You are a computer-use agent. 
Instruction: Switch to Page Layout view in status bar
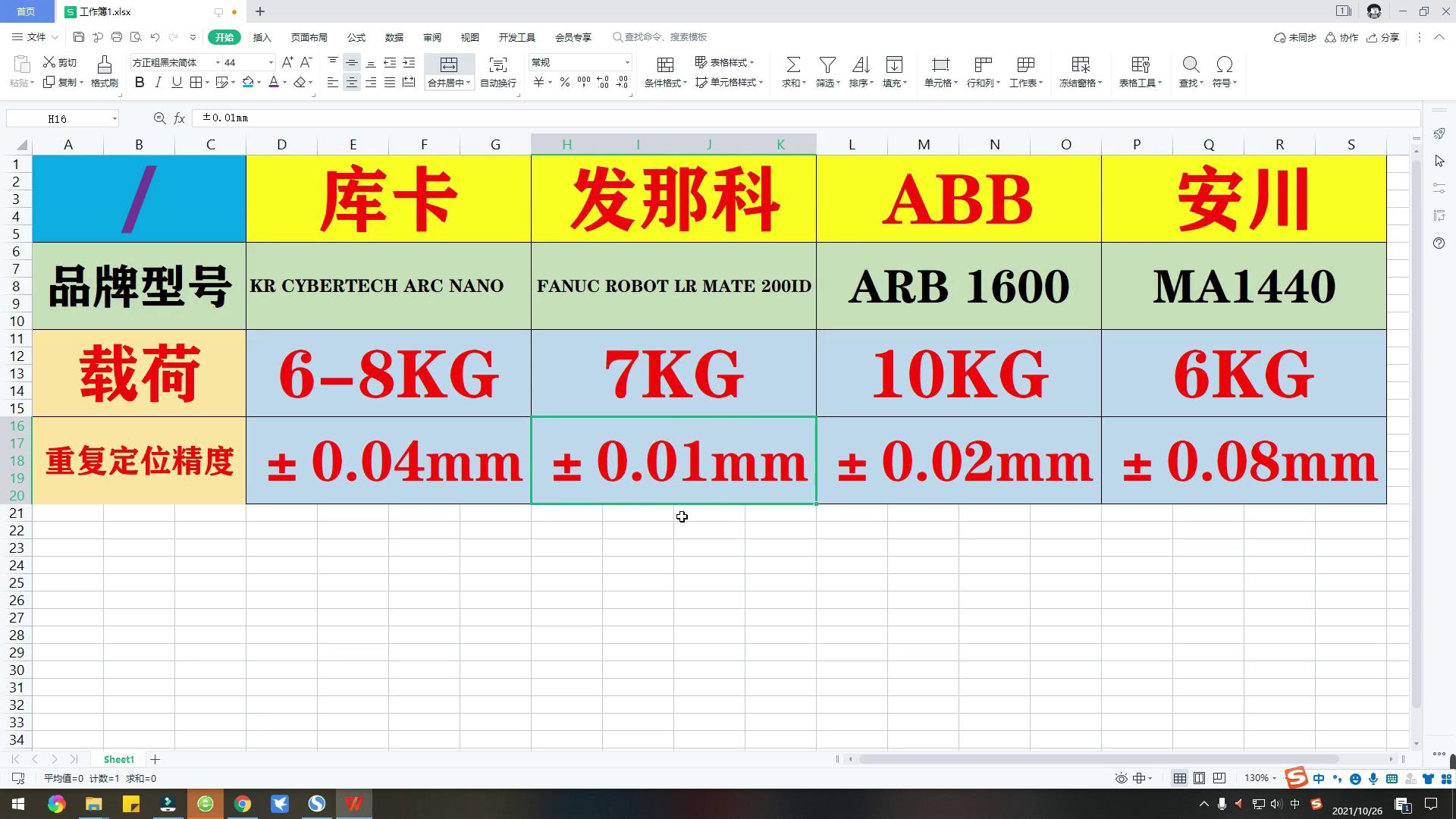1200,778
